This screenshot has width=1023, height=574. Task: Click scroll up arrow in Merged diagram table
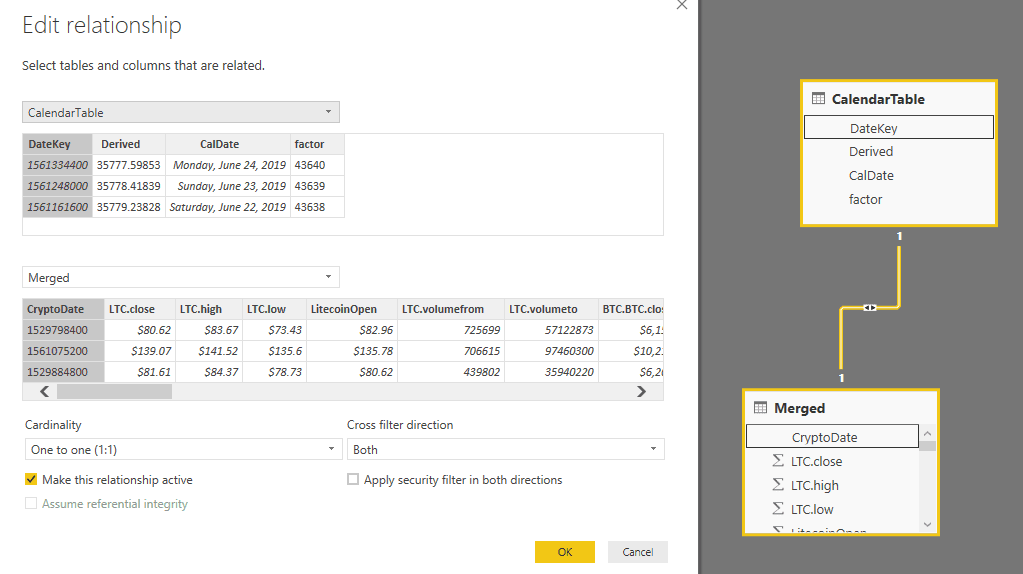coord(927,433)
